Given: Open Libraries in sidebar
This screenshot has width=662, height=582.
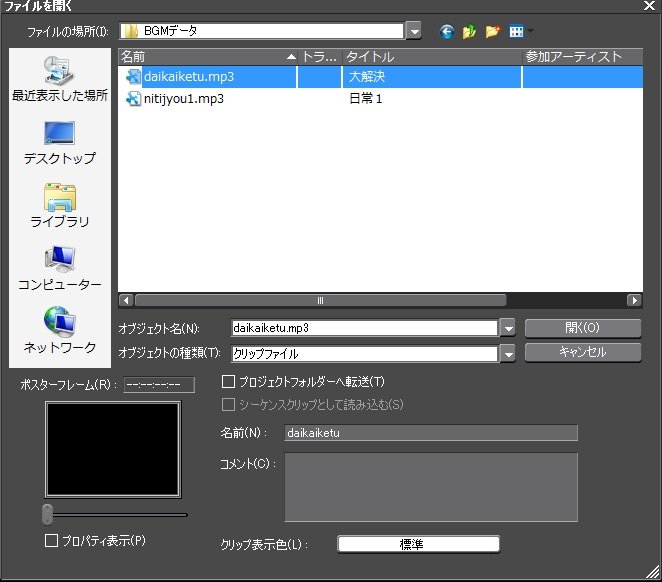Looking at the screenshot, I should (59, 206).
